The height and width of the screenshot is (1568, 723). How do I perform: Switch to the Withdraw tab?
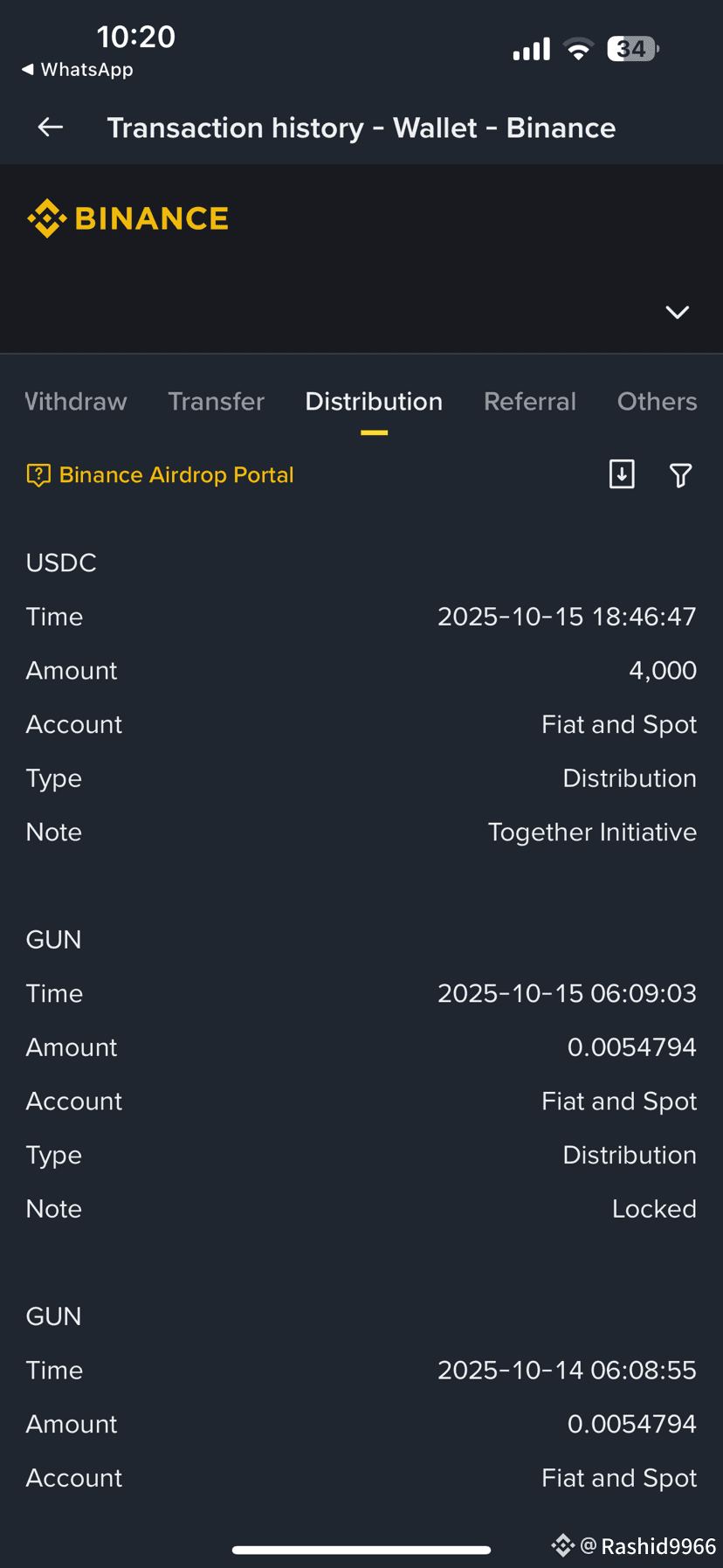click(x=76, y=402)
